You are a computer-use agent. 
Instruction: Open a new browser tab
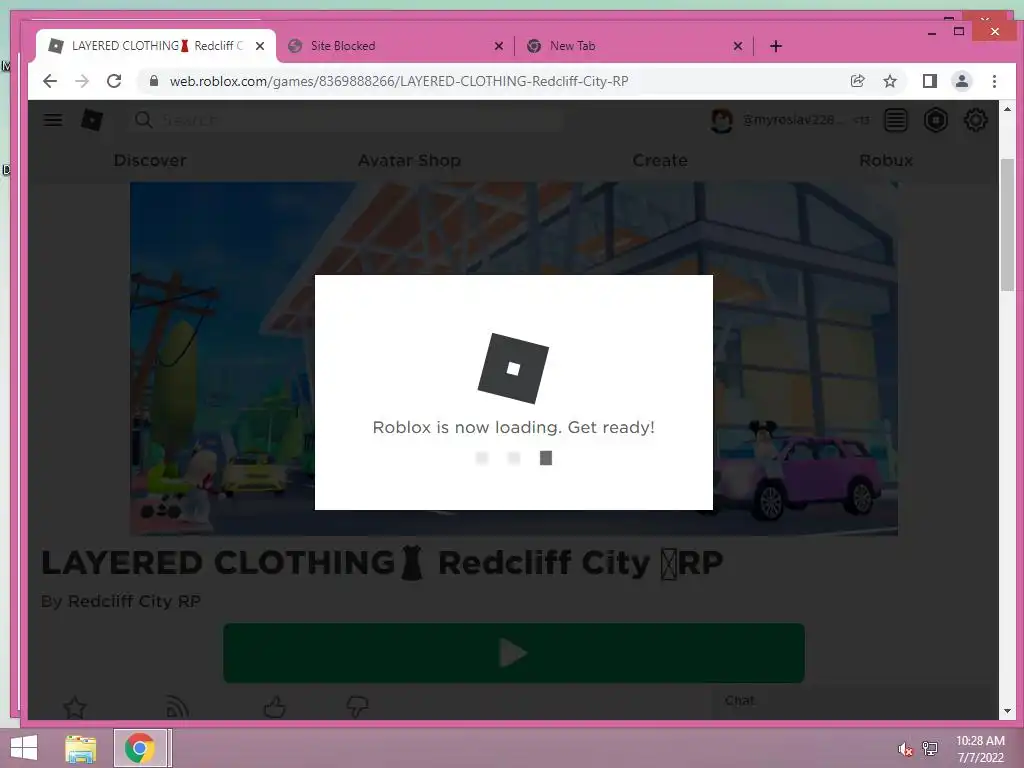click(775, 46)
